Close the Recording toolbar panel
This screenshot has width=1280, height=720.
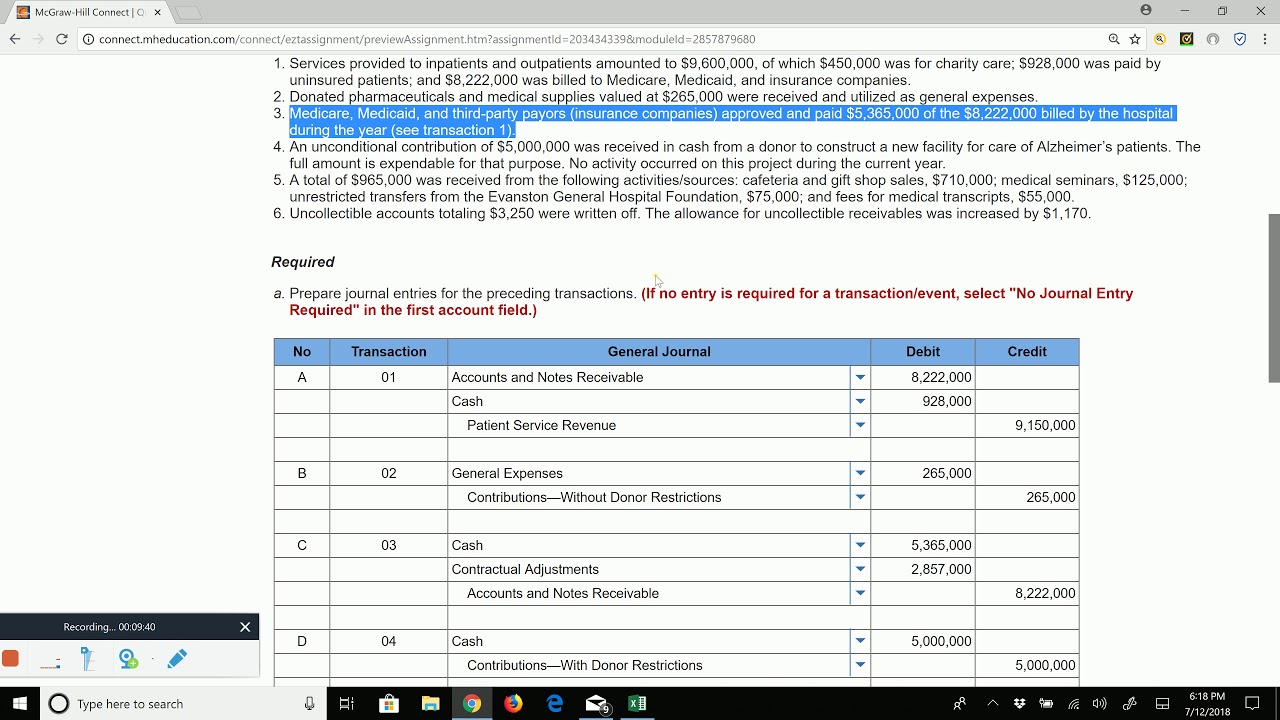pos(245,627)
